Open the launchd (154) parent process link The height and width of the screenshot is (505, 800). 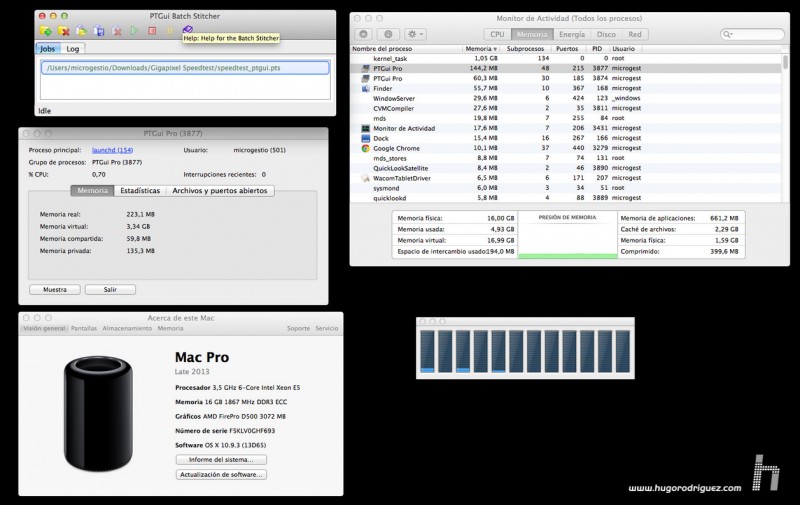tap(111, 150)
